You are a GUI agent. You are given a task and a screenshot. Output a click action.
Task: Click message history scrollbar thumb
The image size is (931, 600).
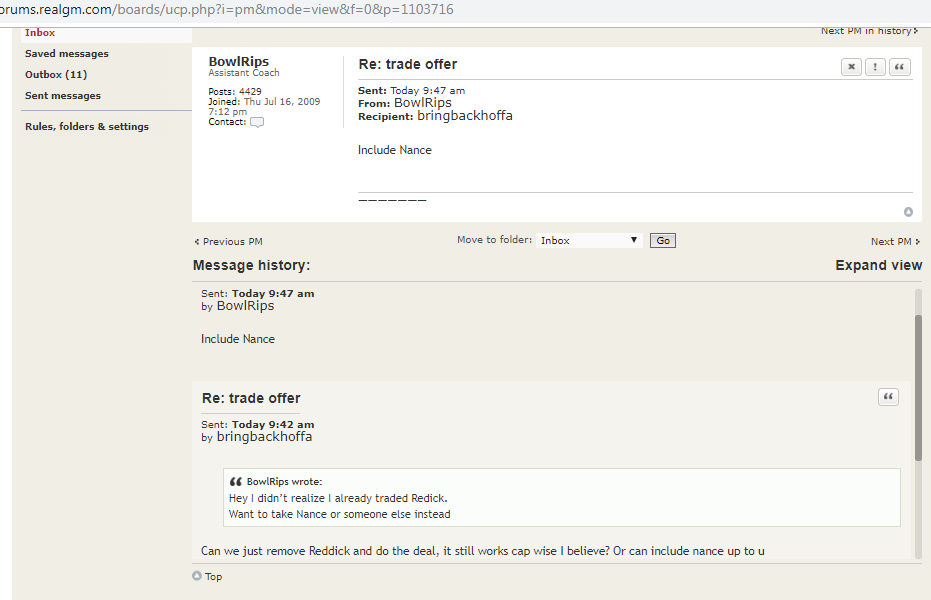tap(918, 388)
